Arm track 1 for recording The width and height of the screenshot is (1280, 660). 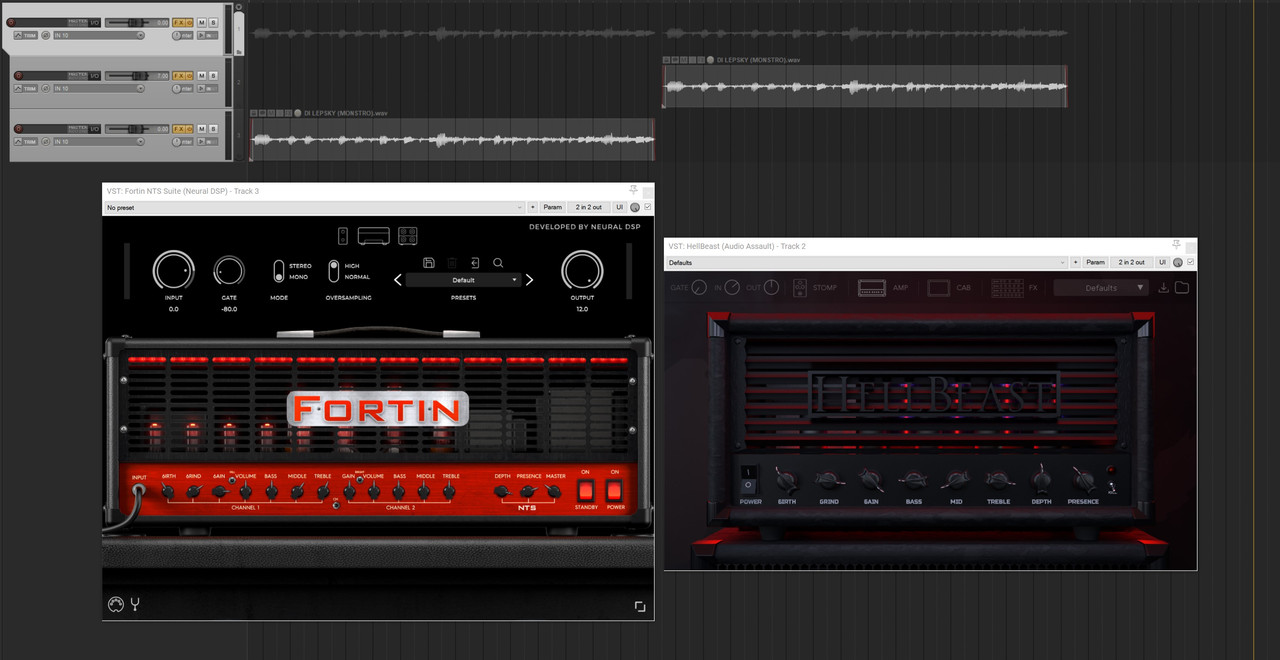tap(11, 22)
